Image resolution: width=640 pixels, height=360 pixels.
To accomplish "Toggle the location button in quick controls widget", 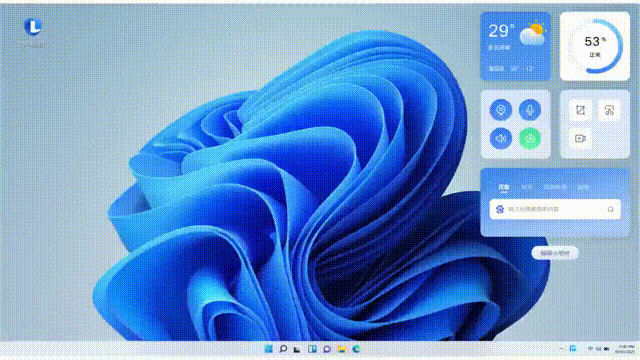I will pyautogui.click(x=501, y=110).
